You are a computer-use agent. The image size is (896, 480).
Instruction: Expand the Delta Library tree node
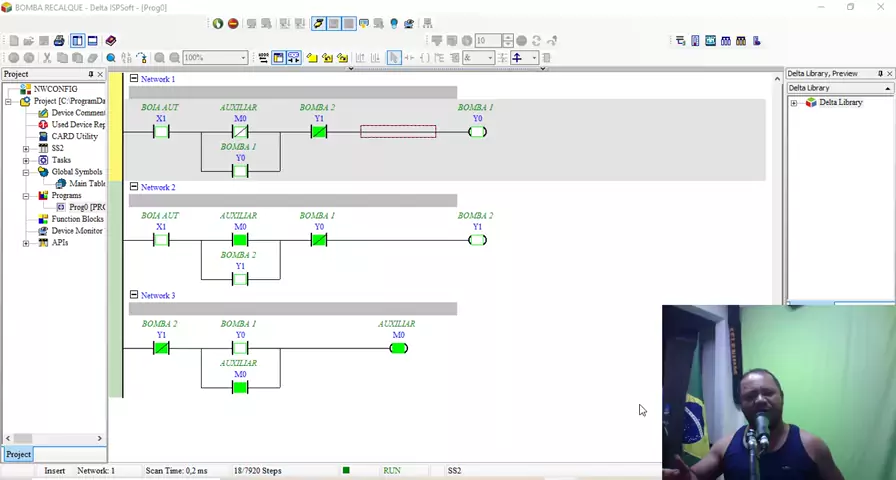pyautogui.click(x=794, y=103)
